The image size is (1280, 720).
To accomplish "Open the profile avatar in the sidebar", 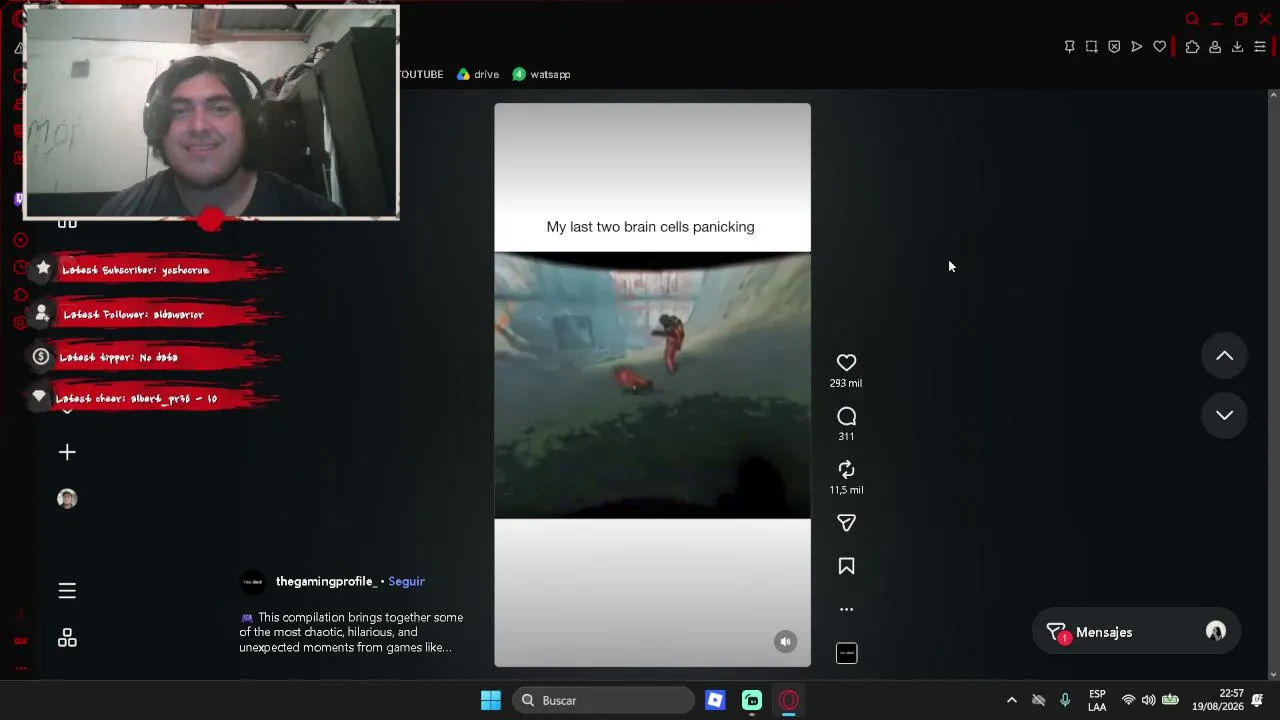I will 67,499.
